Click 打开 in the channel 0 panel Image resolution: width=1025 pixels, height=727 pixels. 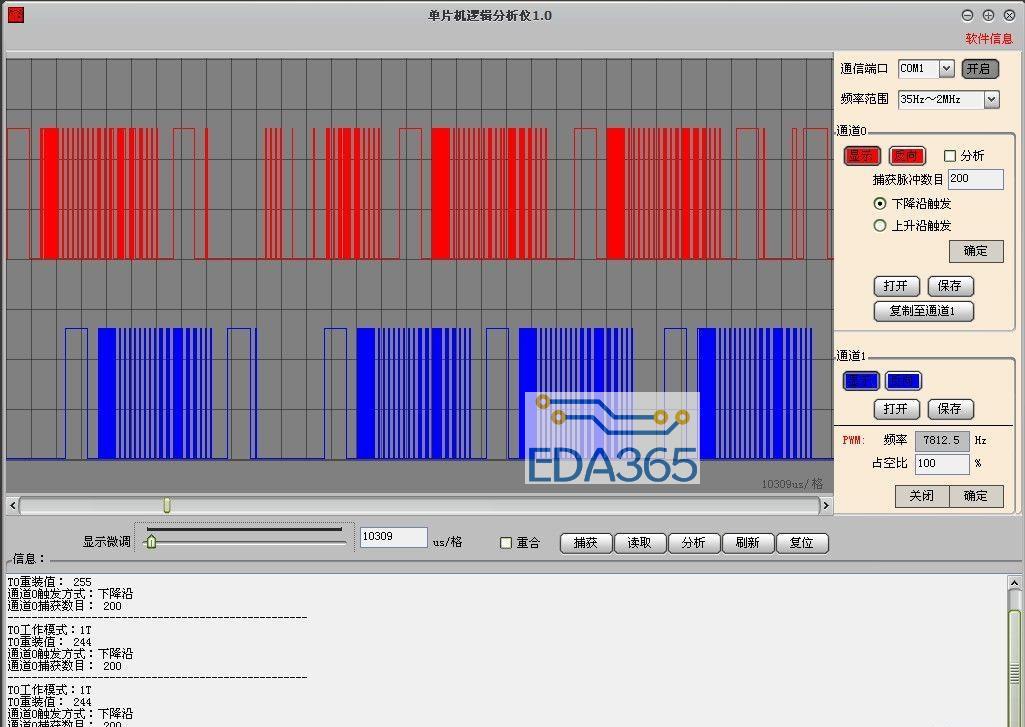pos(896,286)
